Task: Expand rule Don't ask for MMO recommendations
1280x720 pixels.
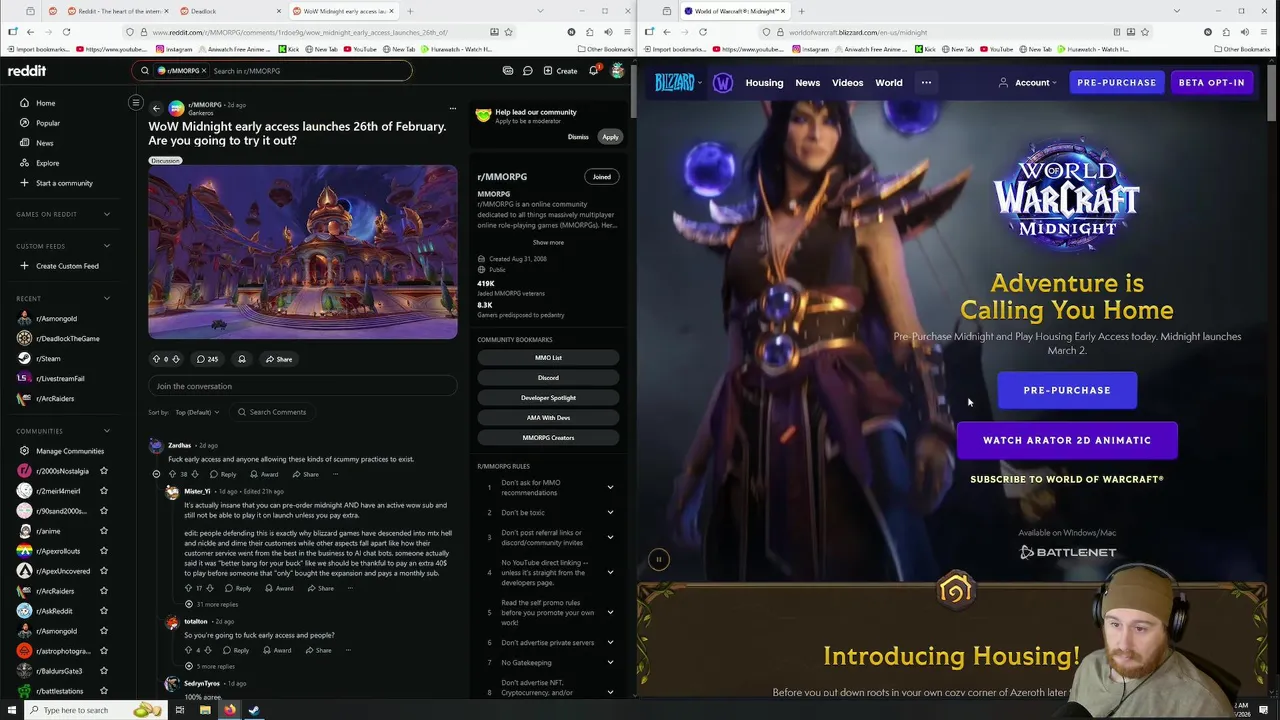Action: pos(610,487)
